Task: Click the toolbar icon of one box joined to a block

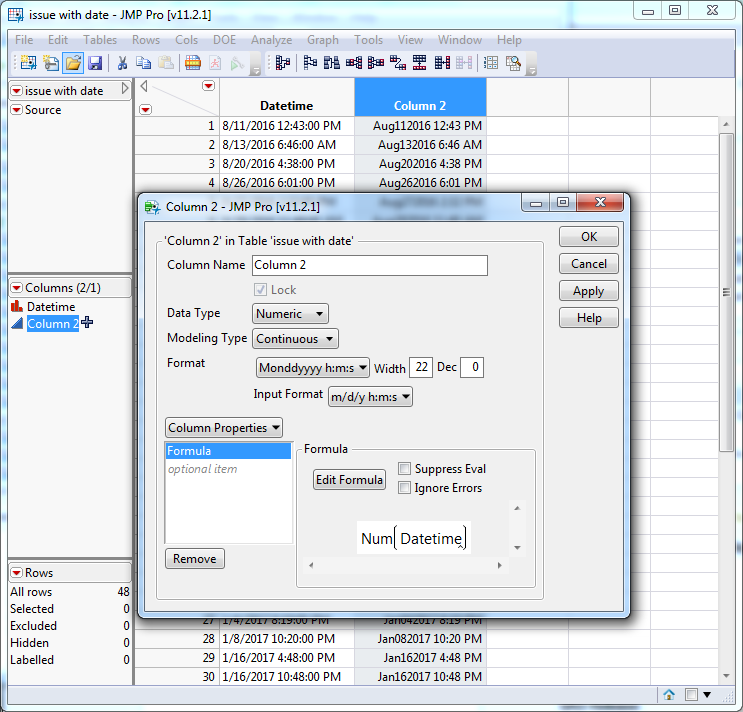Action: coord(376,63)
